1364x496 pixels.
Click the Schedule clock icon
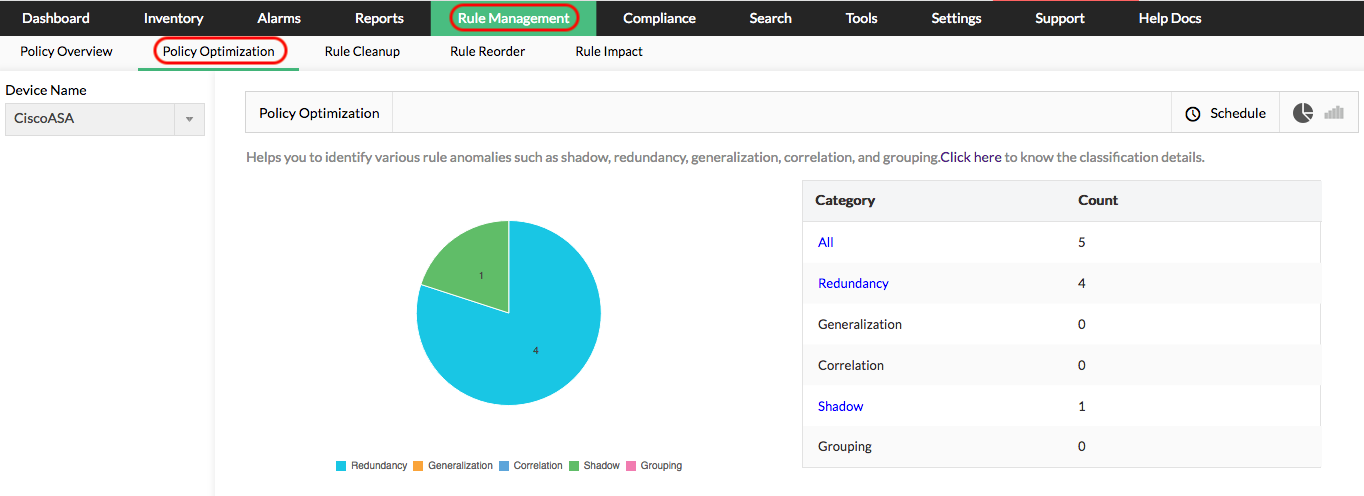click(1192, 114)
